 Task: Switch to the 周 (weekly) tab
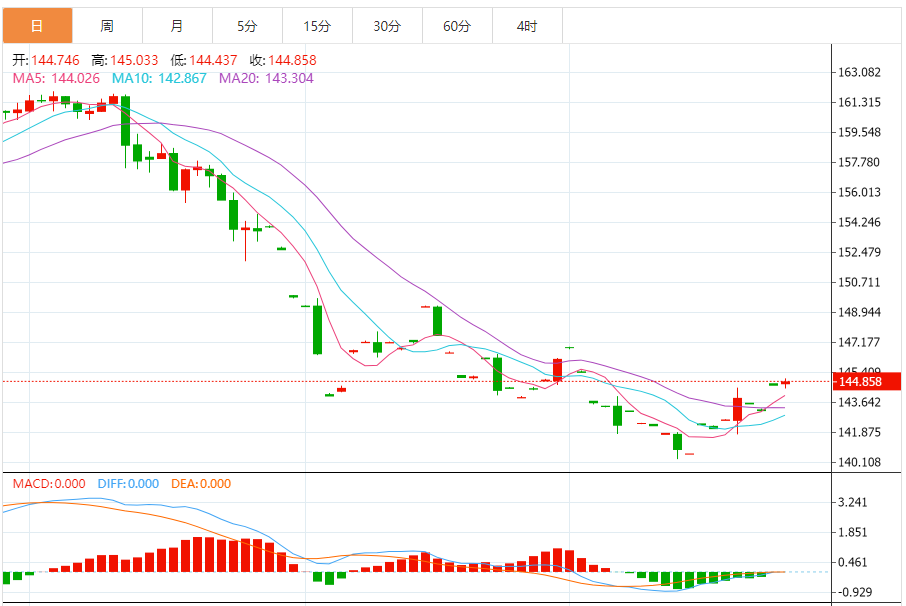107,26
